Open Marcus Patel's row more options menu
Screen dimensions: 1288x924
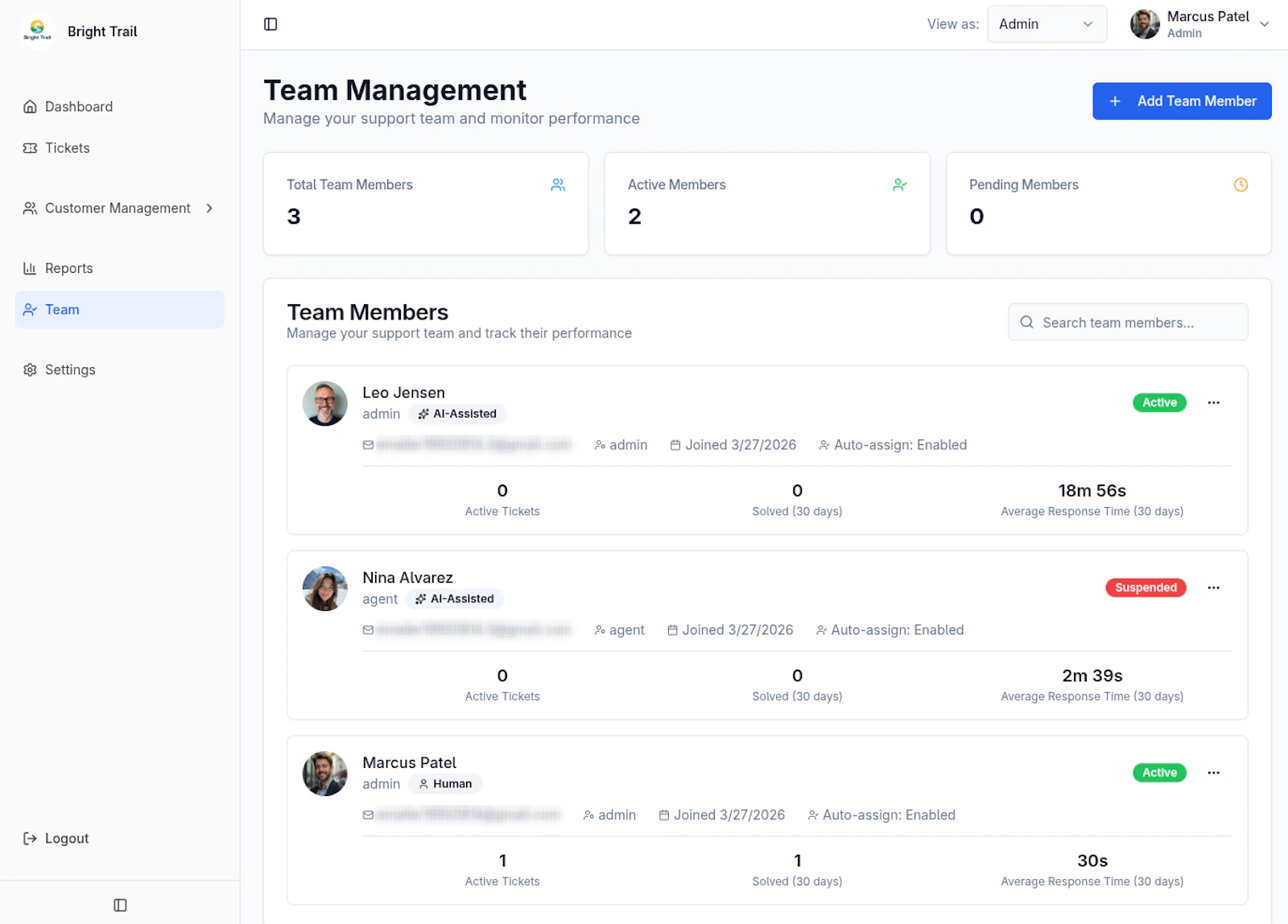1213,773
